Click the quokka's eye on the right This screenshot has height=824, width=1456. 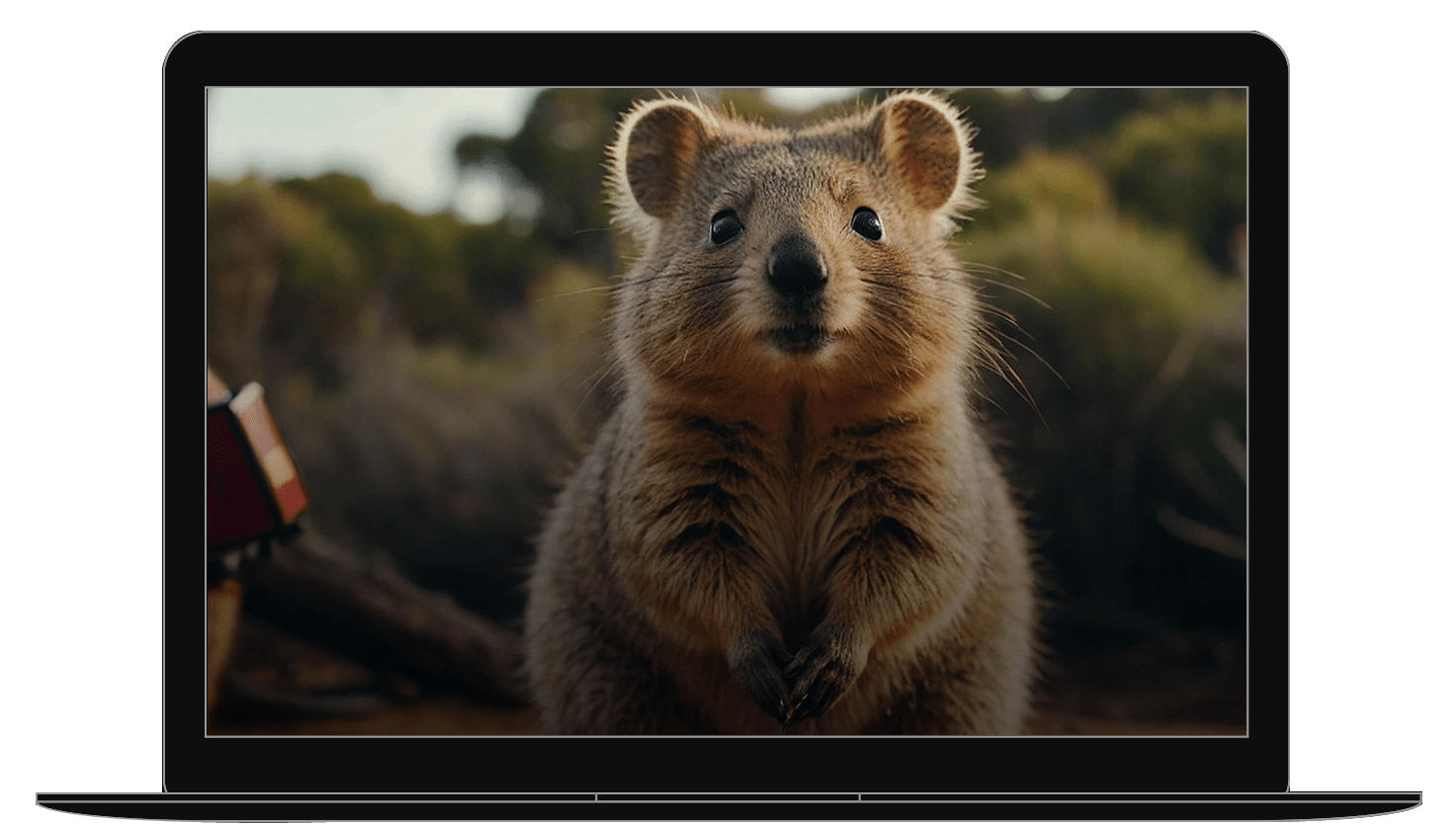867,223
